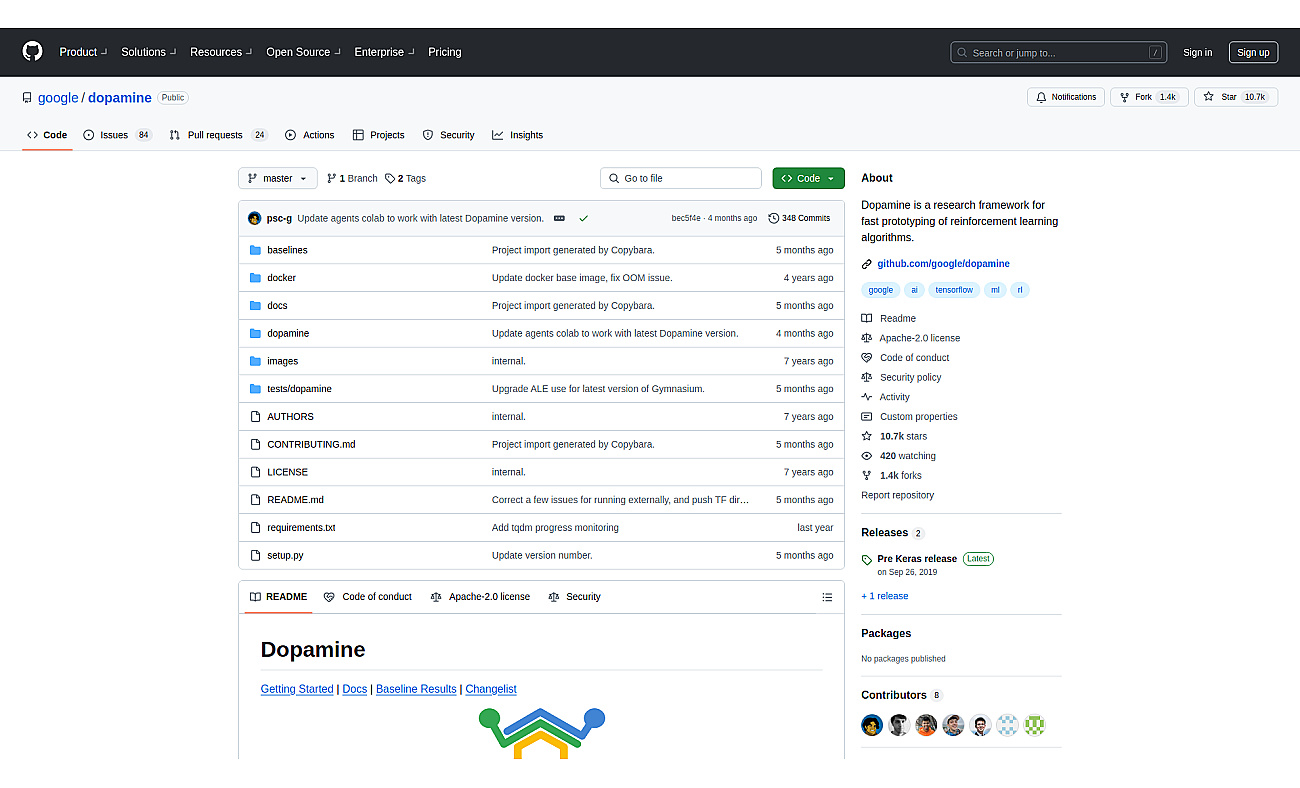The width and height of the screenshot is (1300, 788).
Task: Open Pricing page
Action: coord(445,52)
